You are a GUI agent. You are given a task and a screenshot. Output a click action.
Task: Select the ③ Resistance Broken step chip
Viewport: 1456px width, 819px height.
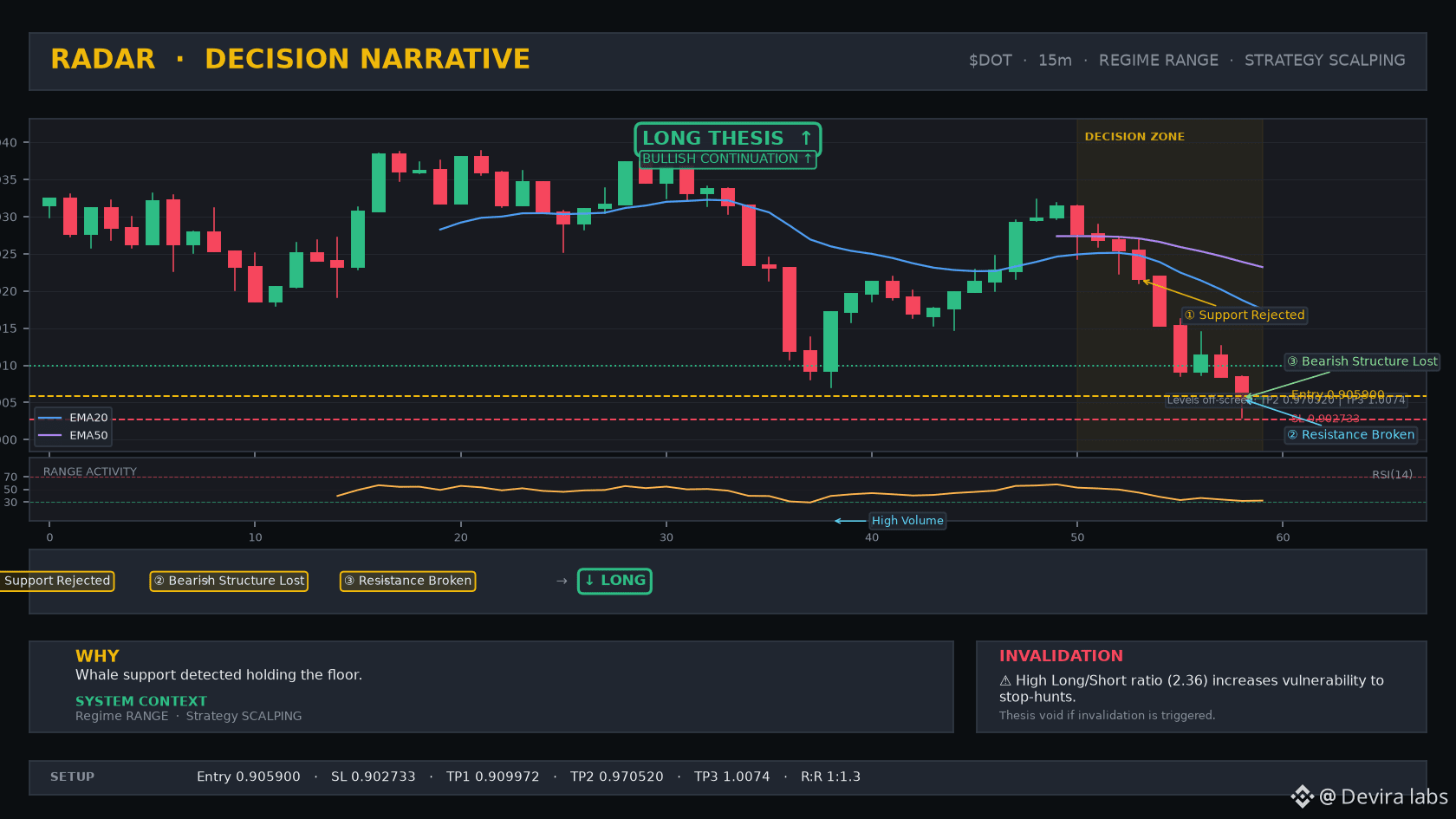pyautogui.click(x=407, y=581)
